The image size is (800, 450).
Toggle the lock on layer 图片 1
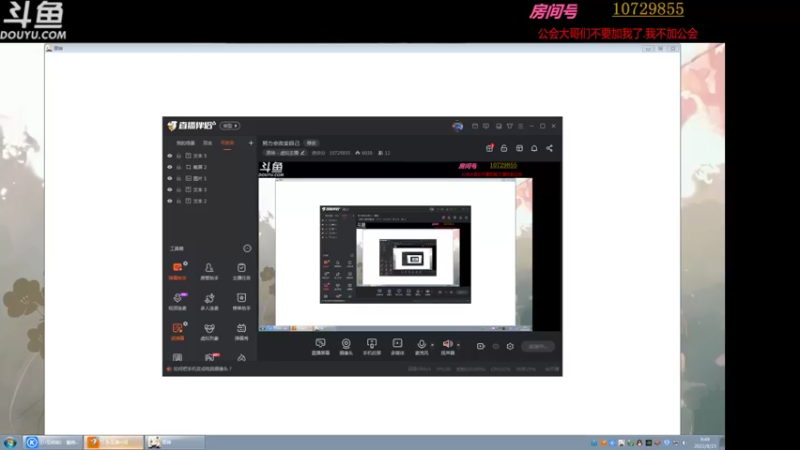coord(179,178)
